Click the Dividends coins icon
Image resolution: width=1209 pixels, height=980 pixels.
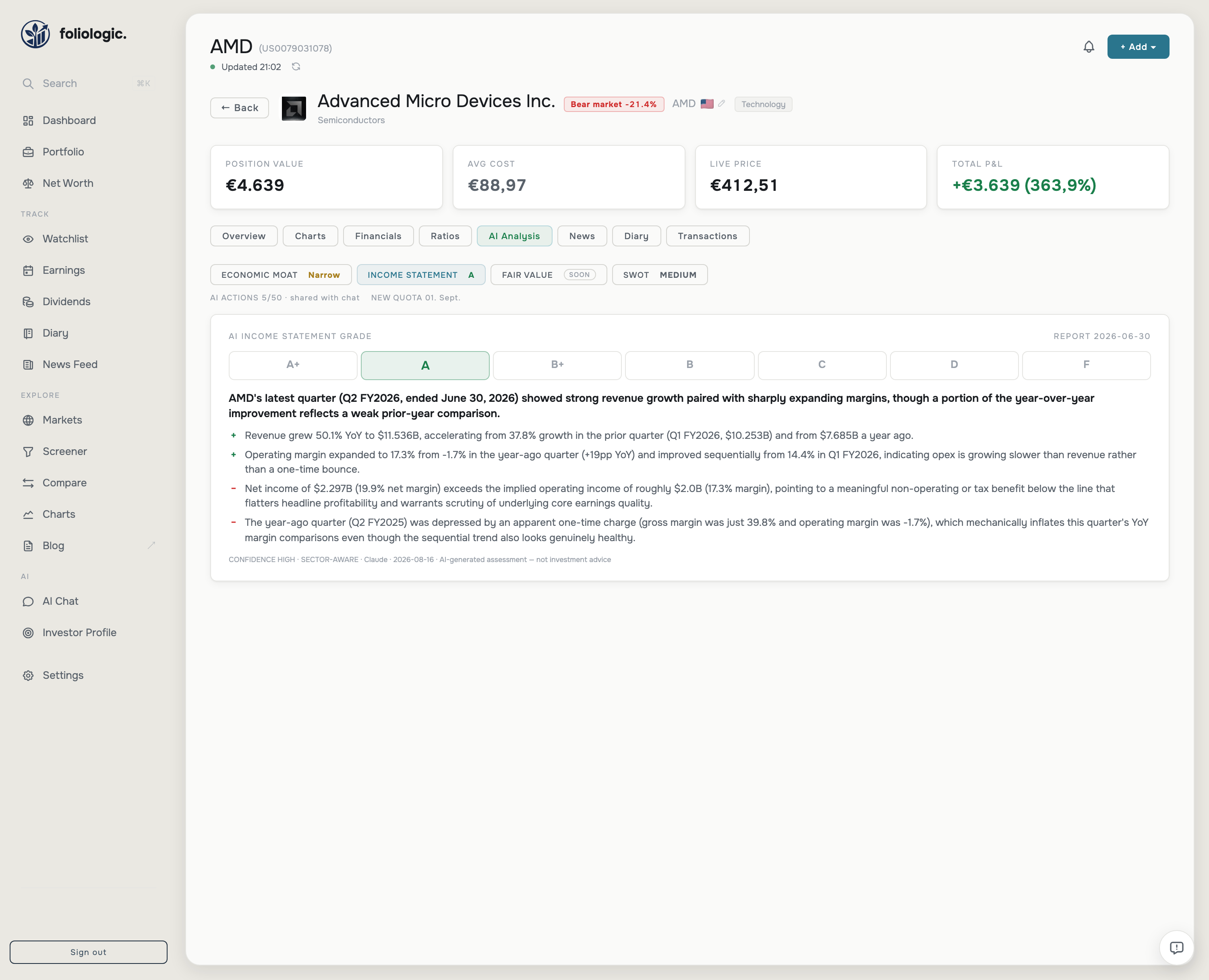tap(28, 302)
